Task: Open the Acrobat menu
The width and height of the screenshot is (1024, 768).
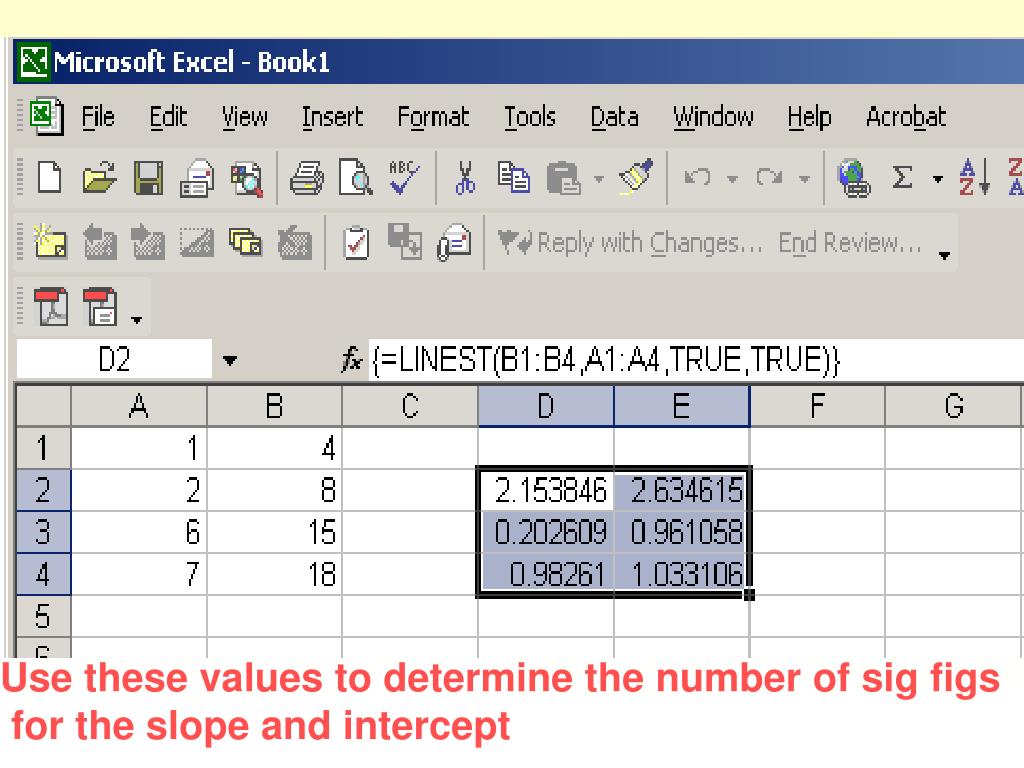Action: (906, 118)
